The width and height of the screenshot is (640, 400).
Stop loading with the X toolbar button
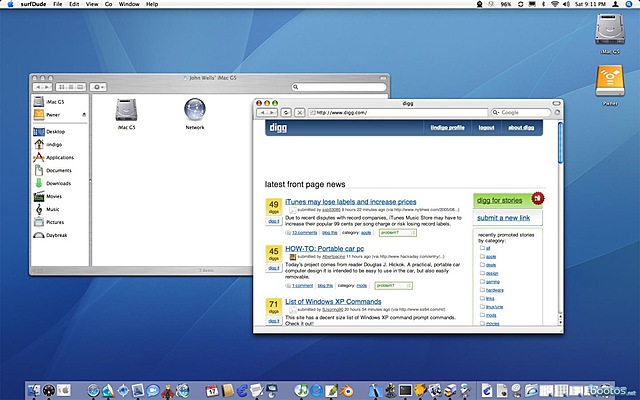click(x=300, y=112)
